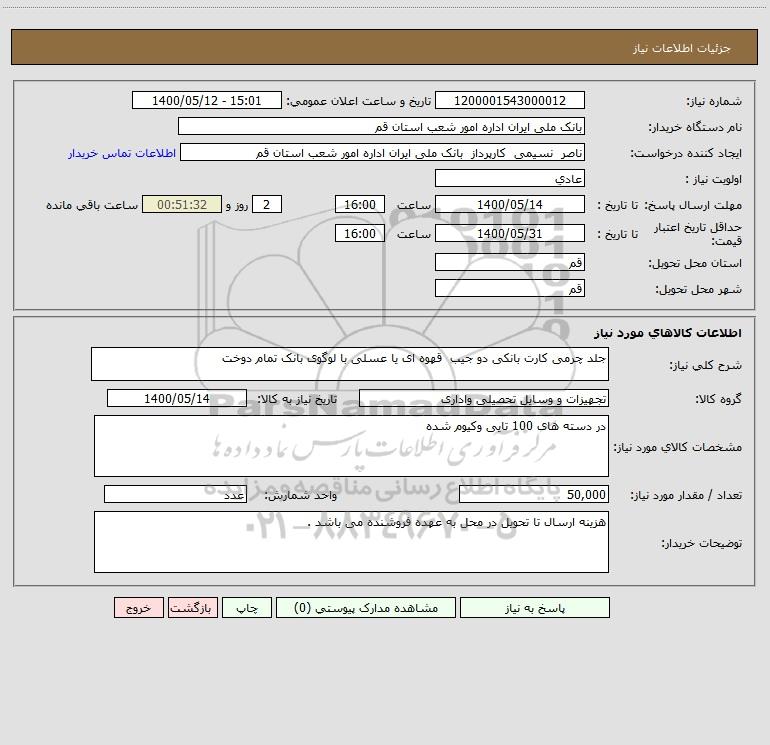
Task: Click 'تعداد / مقدار مورد نیاز:' label
Action: click(686, 495)
